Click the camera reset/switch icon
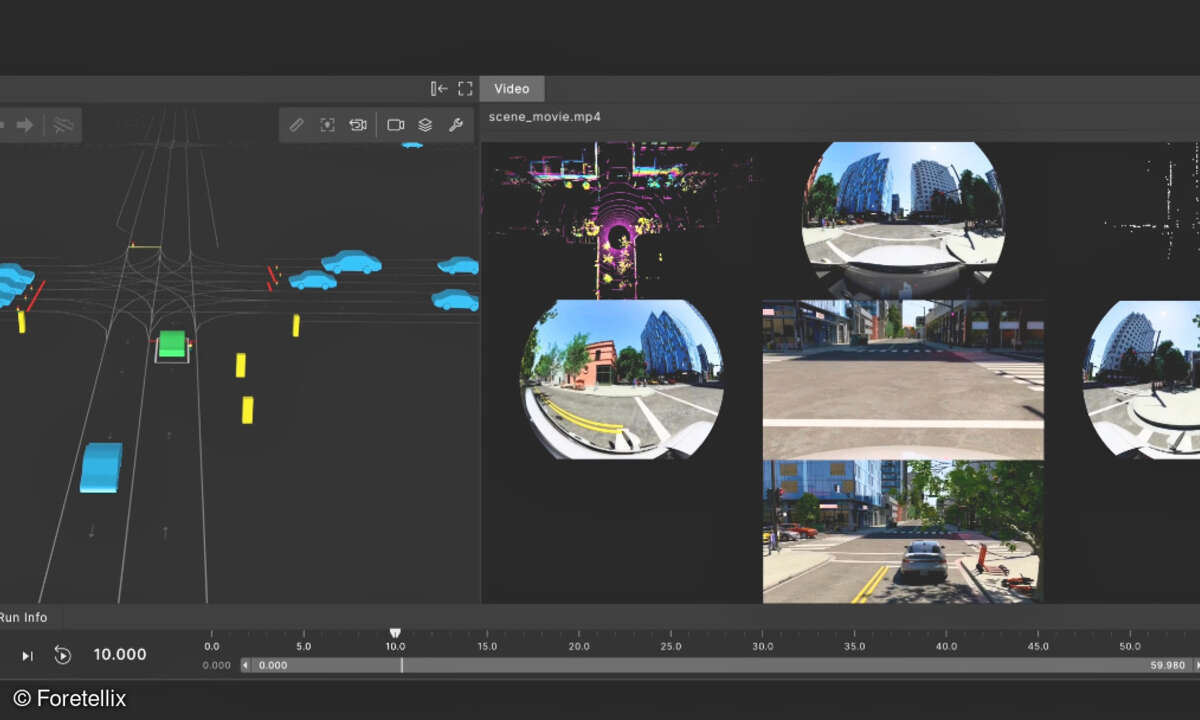Screen dimensions: 1200x720 pos(358,125)
